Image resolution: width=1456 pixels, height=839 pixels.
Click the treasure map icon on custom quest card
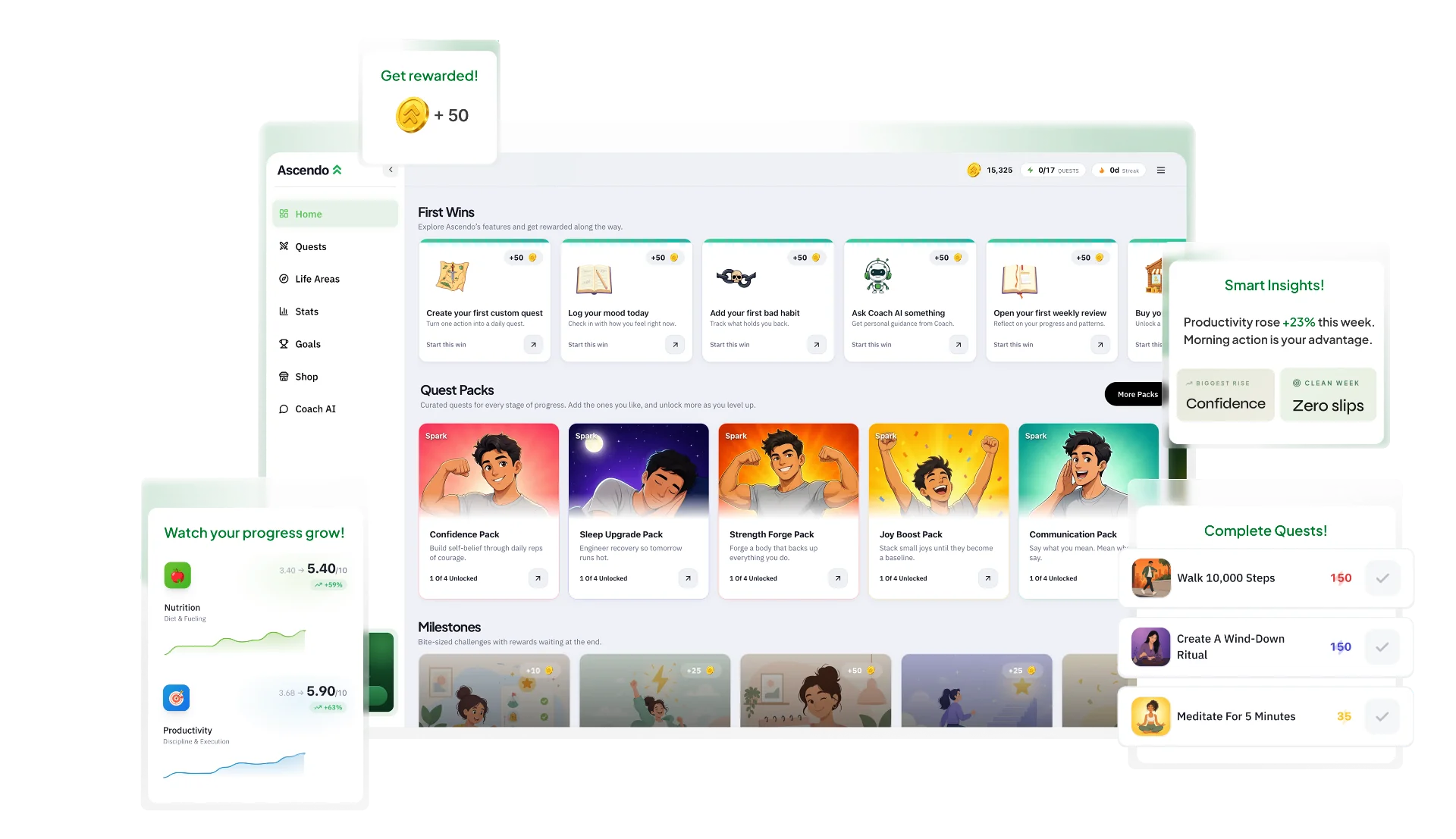click(452, 277)
